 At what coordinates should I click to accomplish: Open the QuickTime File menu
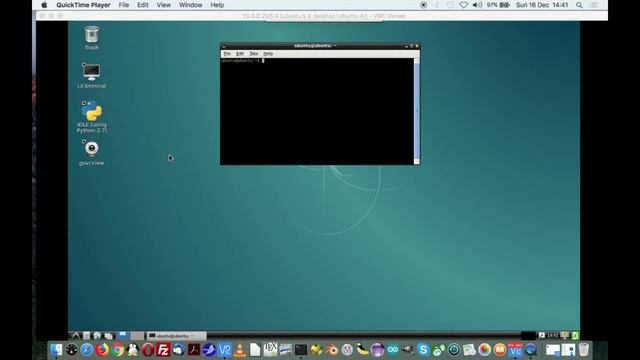tap(124, 5)
